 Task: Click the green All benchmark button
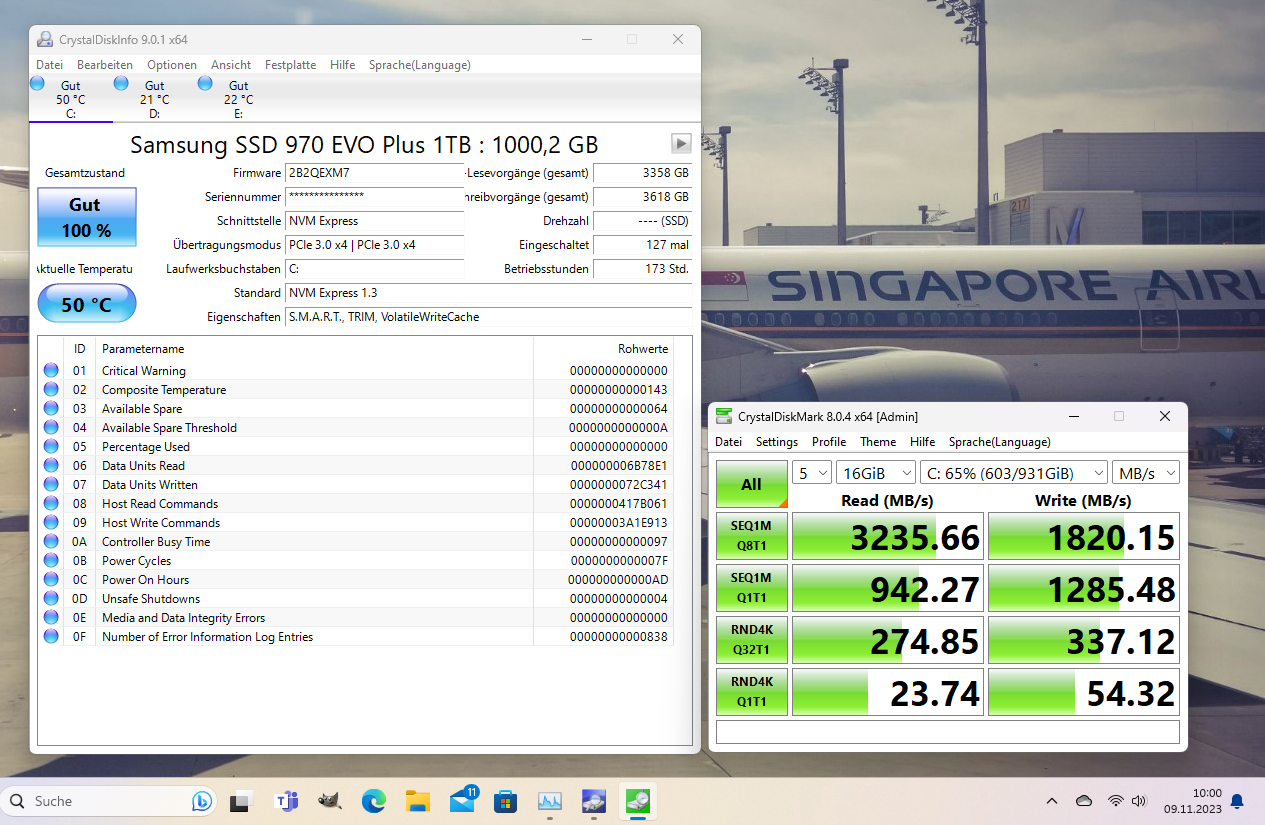pos(752,484)
